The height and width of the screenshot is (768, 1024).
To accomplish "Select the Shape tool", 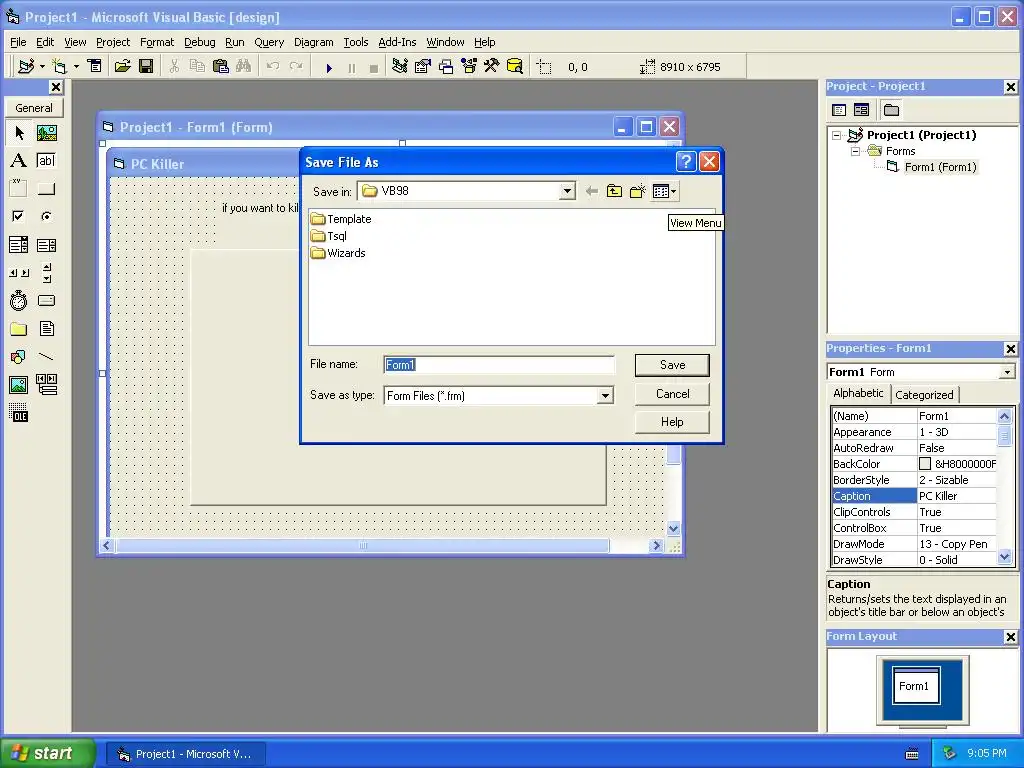I will pos(19,357).
